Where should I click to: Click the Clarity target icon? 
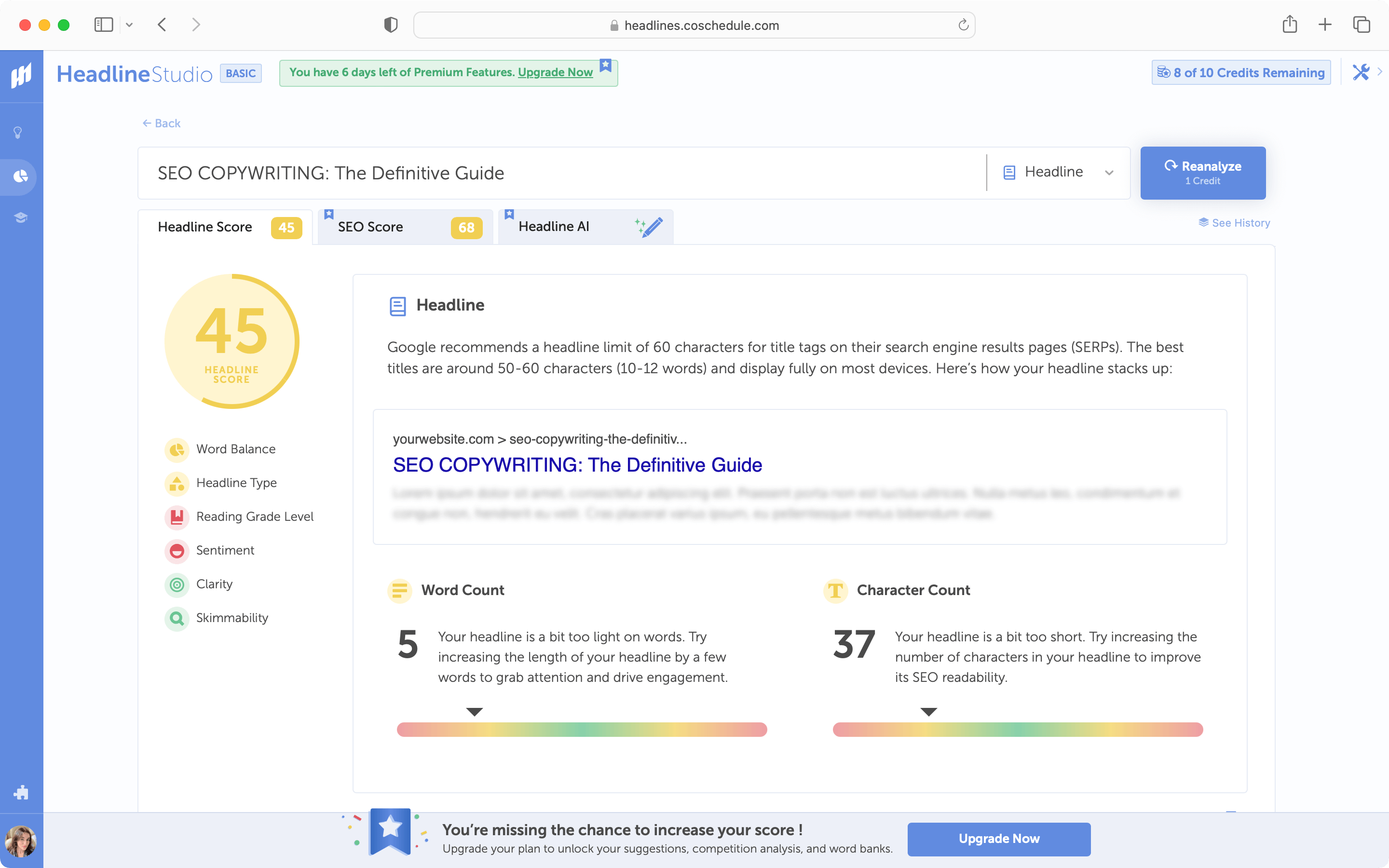[x=177, y=584]
